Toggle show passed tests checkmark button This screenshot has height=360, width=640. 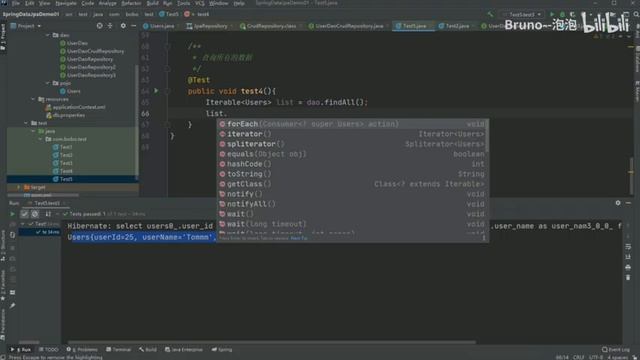point(24,214)
